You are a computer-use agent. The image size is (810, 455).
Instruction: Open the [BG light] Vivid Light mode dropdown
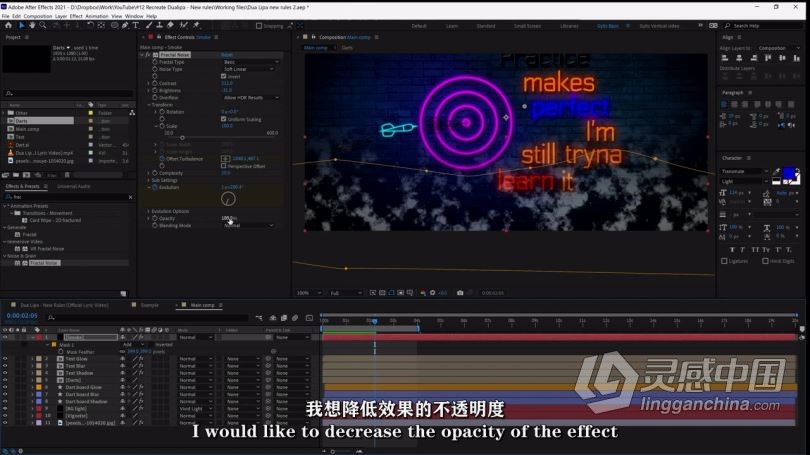[195, 409]
